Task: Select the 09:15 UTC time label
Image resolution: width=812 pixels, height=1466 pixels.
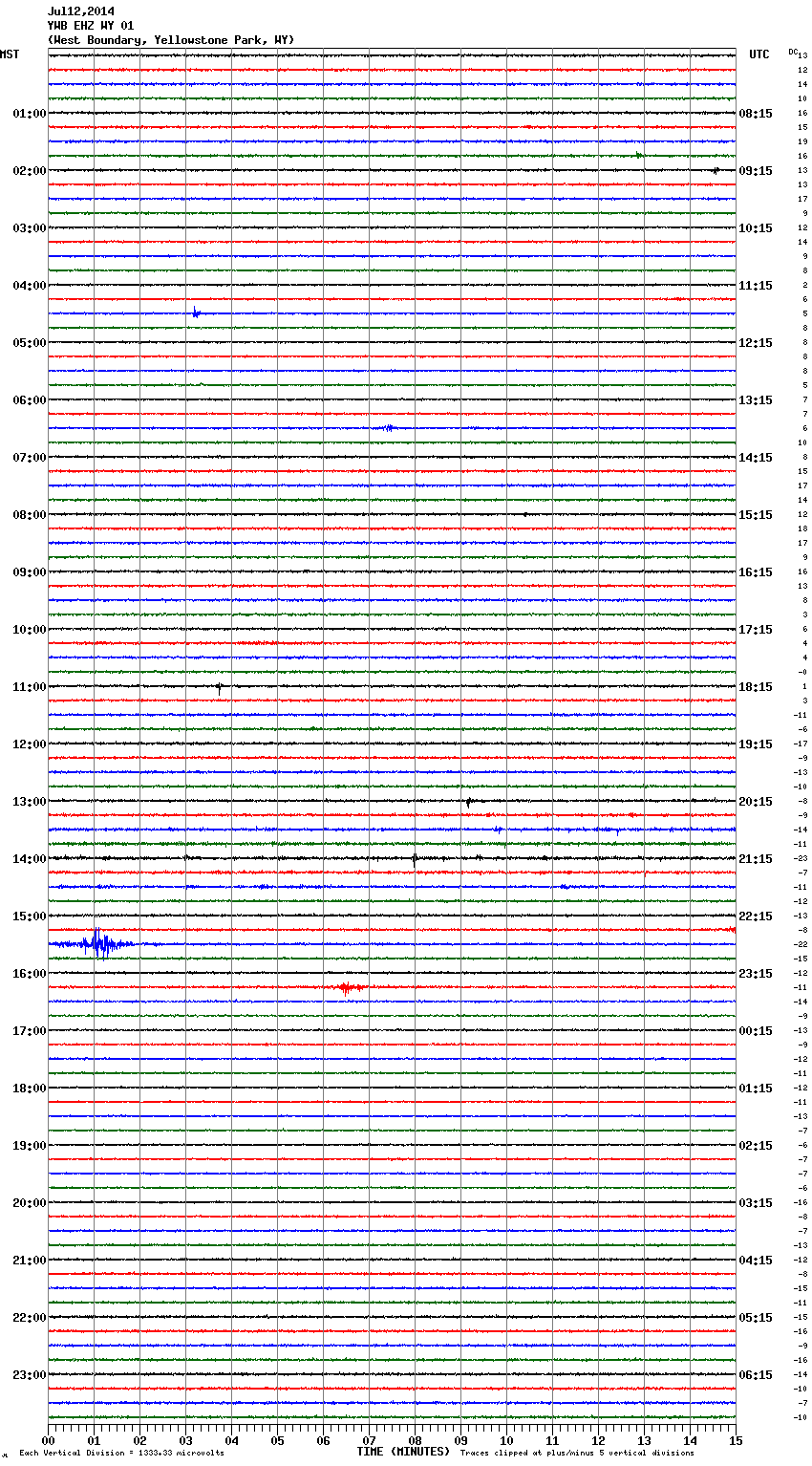Action: [756, 171]
